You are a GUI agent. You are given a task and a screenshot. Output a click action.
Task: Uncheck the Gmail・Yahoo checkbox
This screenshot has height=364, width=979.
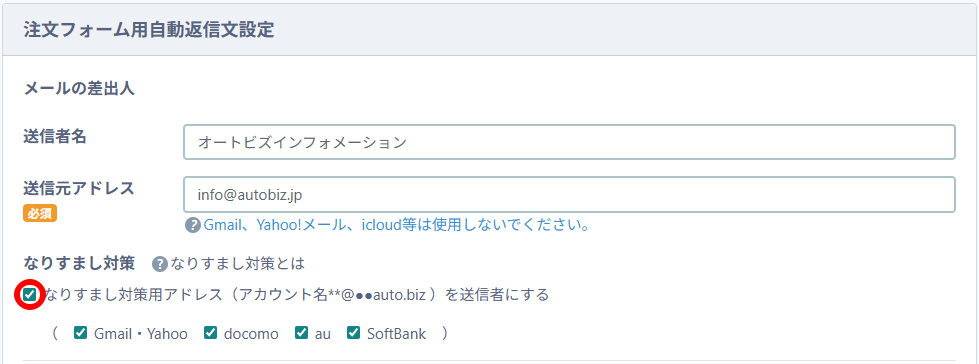(x=80, y=333)
